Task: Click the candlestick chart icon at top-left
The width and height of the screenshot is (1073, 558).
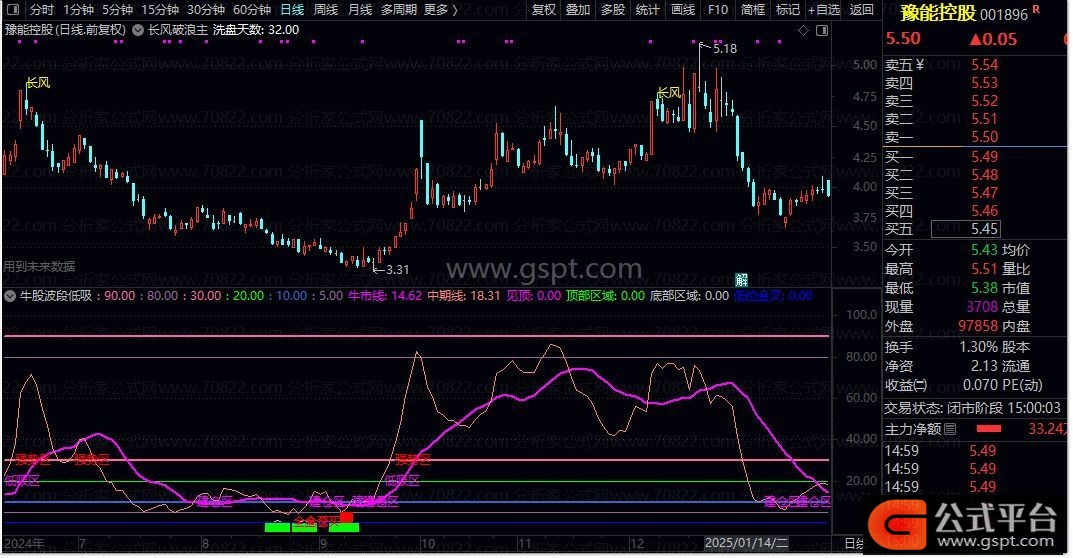Action: (12, 10)
